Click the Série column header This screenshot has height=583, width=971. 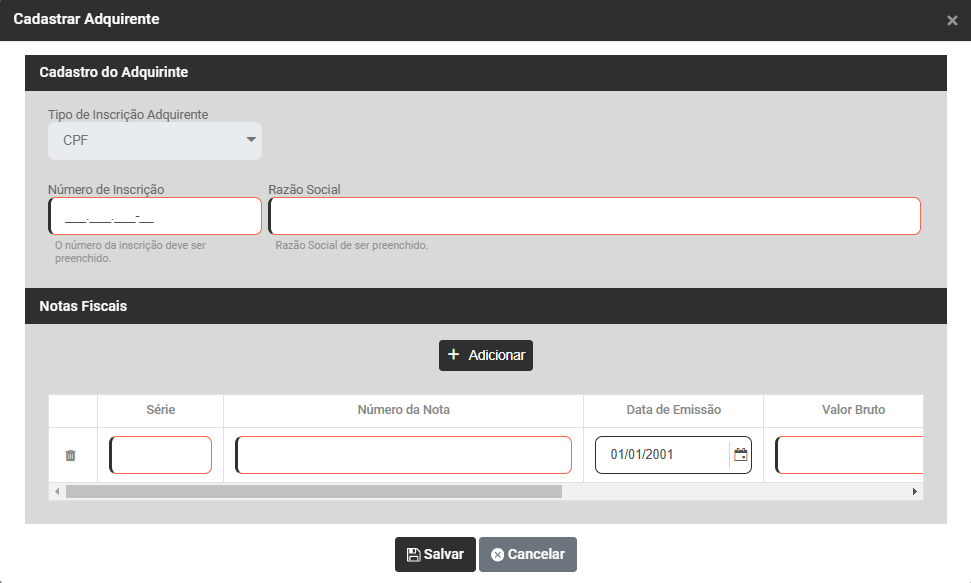160,410
